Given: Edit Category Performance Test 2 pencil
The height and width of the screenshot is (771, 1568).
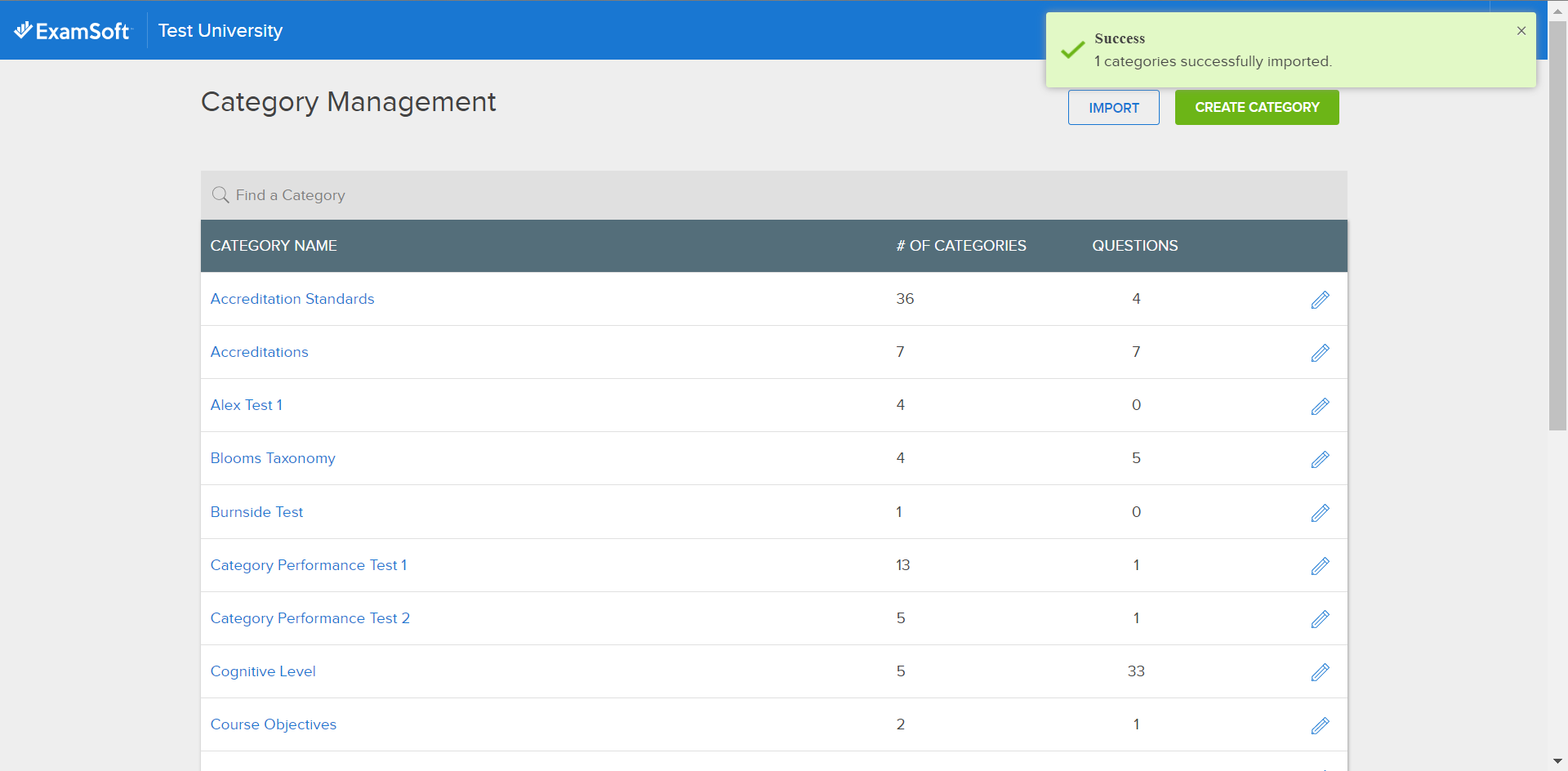Looking at the screenshot, I should 1320,619.
